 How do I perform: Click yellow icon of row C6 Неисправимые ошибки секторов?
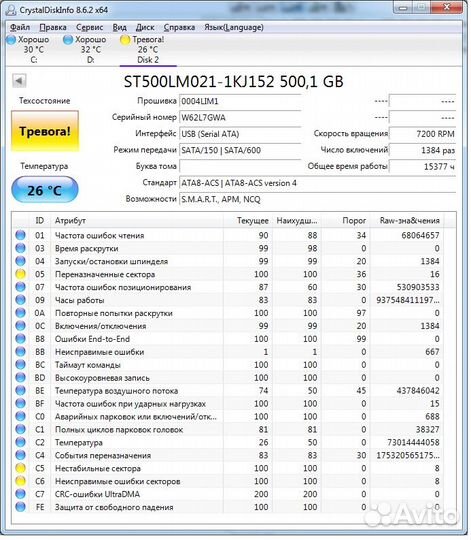tap(21, 481)
